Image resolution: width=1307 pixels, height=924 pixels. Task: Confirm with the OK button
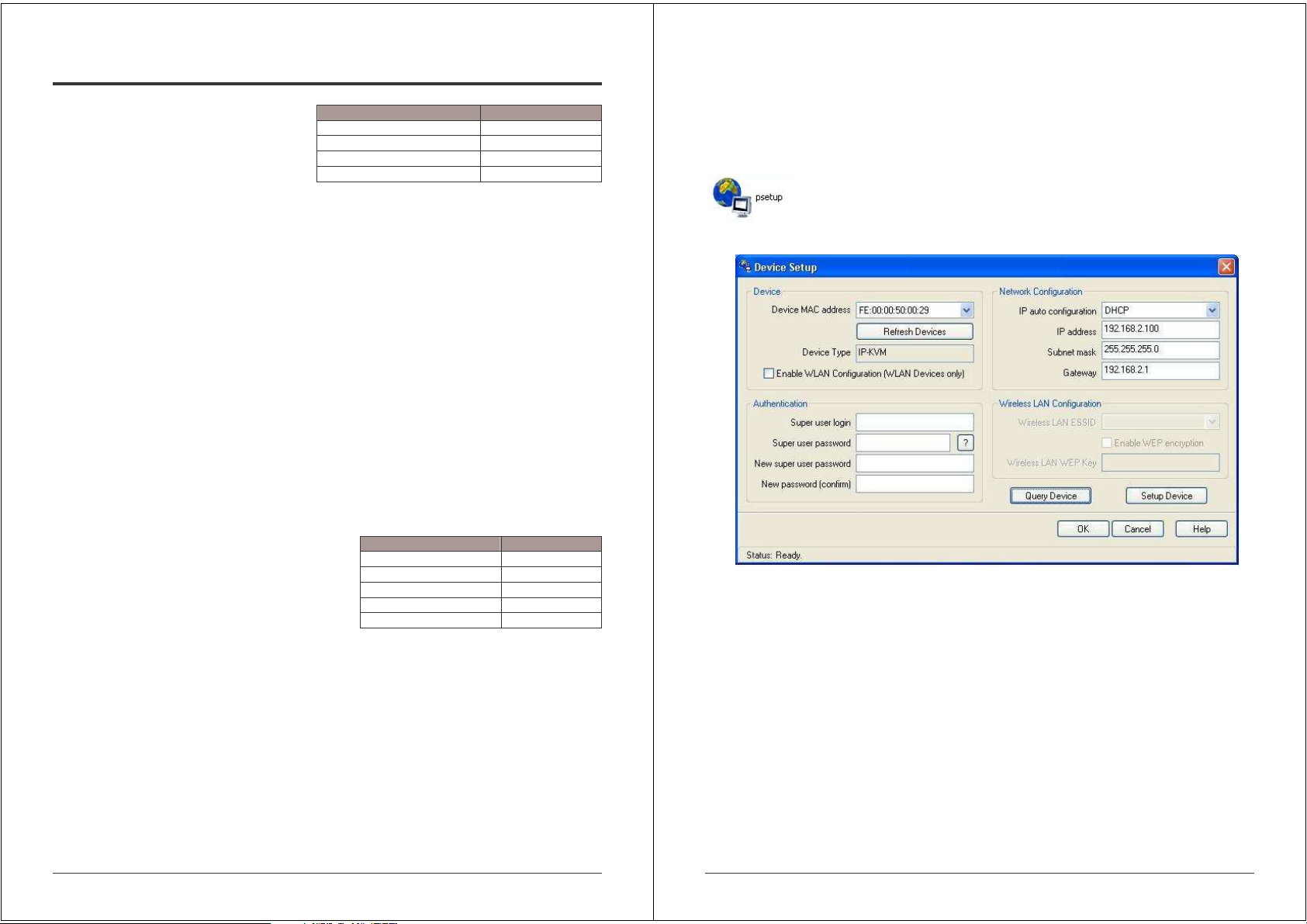click(x=1083, y=529)
